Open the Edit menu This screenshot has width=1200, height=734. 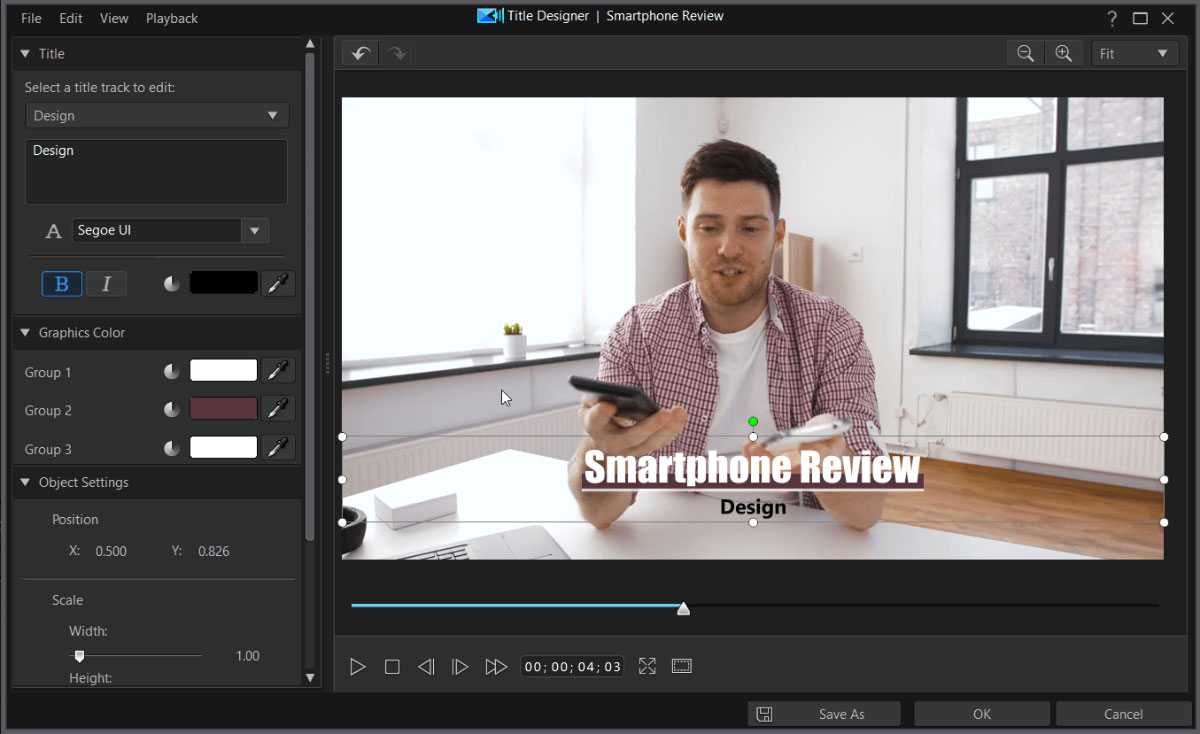(x=71, y=18)
